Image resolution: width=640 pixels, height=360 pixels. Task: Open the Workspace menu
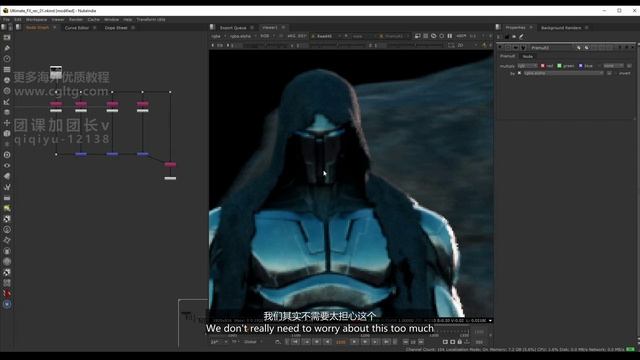(x=36, y=20)
